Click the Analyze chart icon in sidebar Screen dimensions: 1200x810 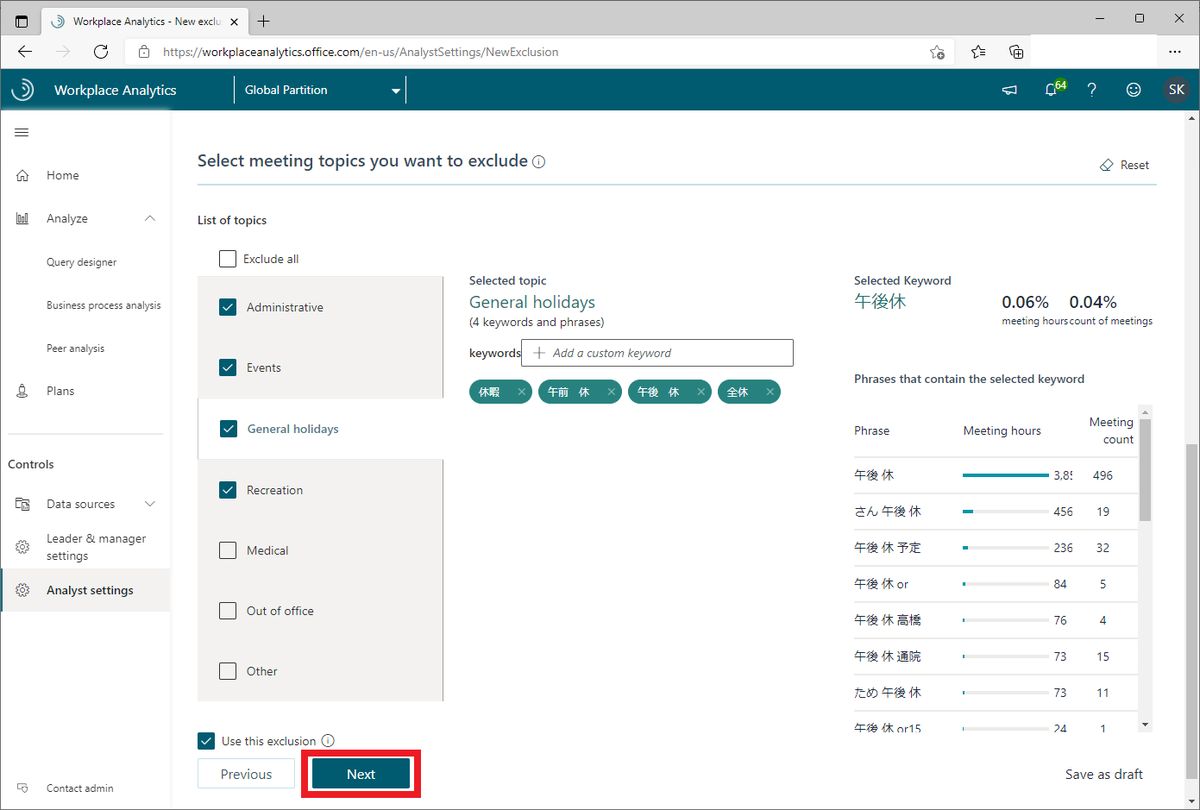[22, 218]
